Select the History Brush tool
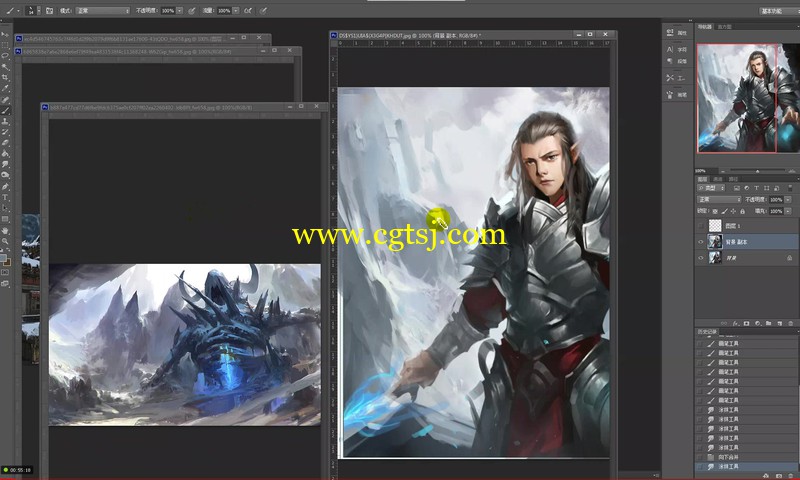Viewport: 800px width, 480px height. tap(5, 132)
